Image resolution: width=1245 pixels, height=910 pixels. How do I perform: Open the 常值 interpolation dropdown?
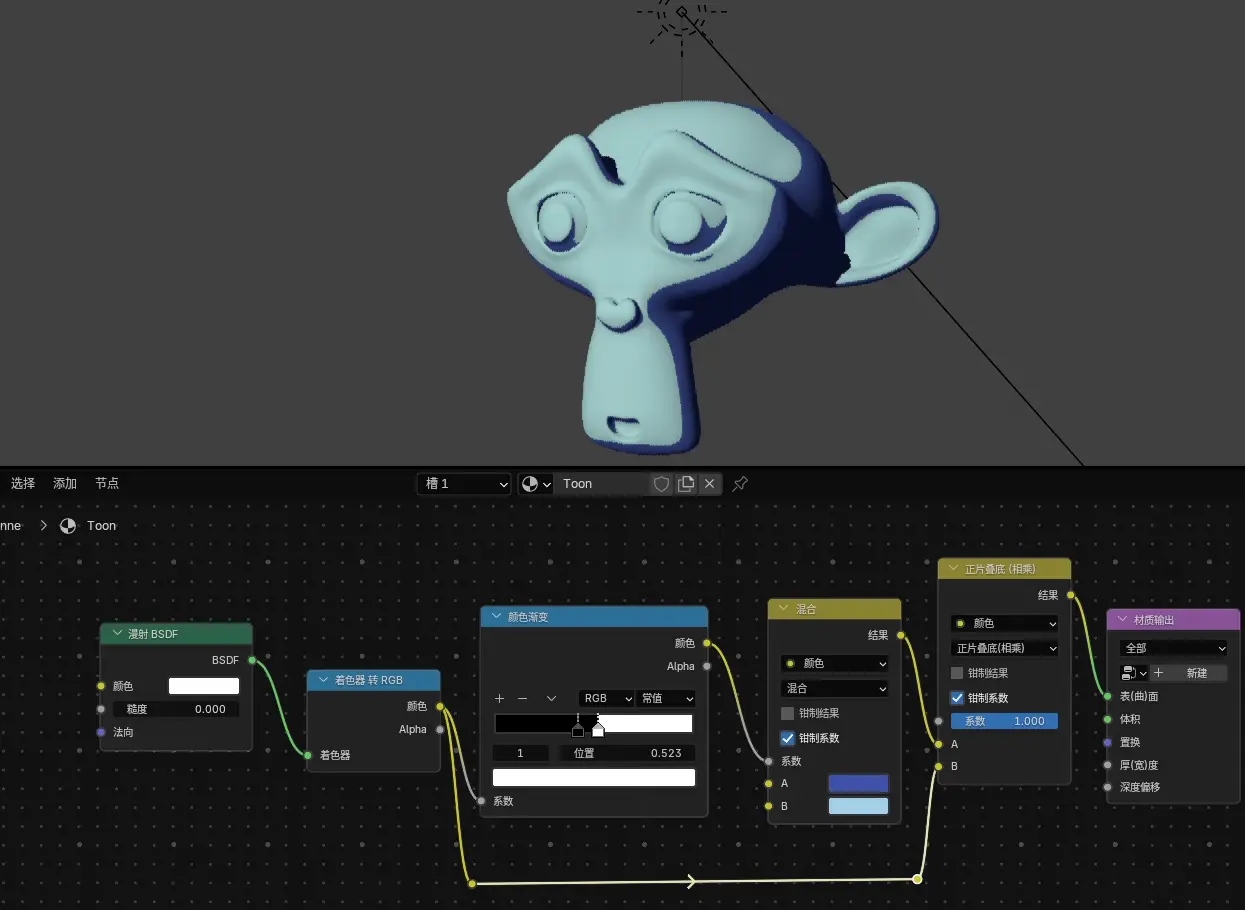(x=666, y=698)
